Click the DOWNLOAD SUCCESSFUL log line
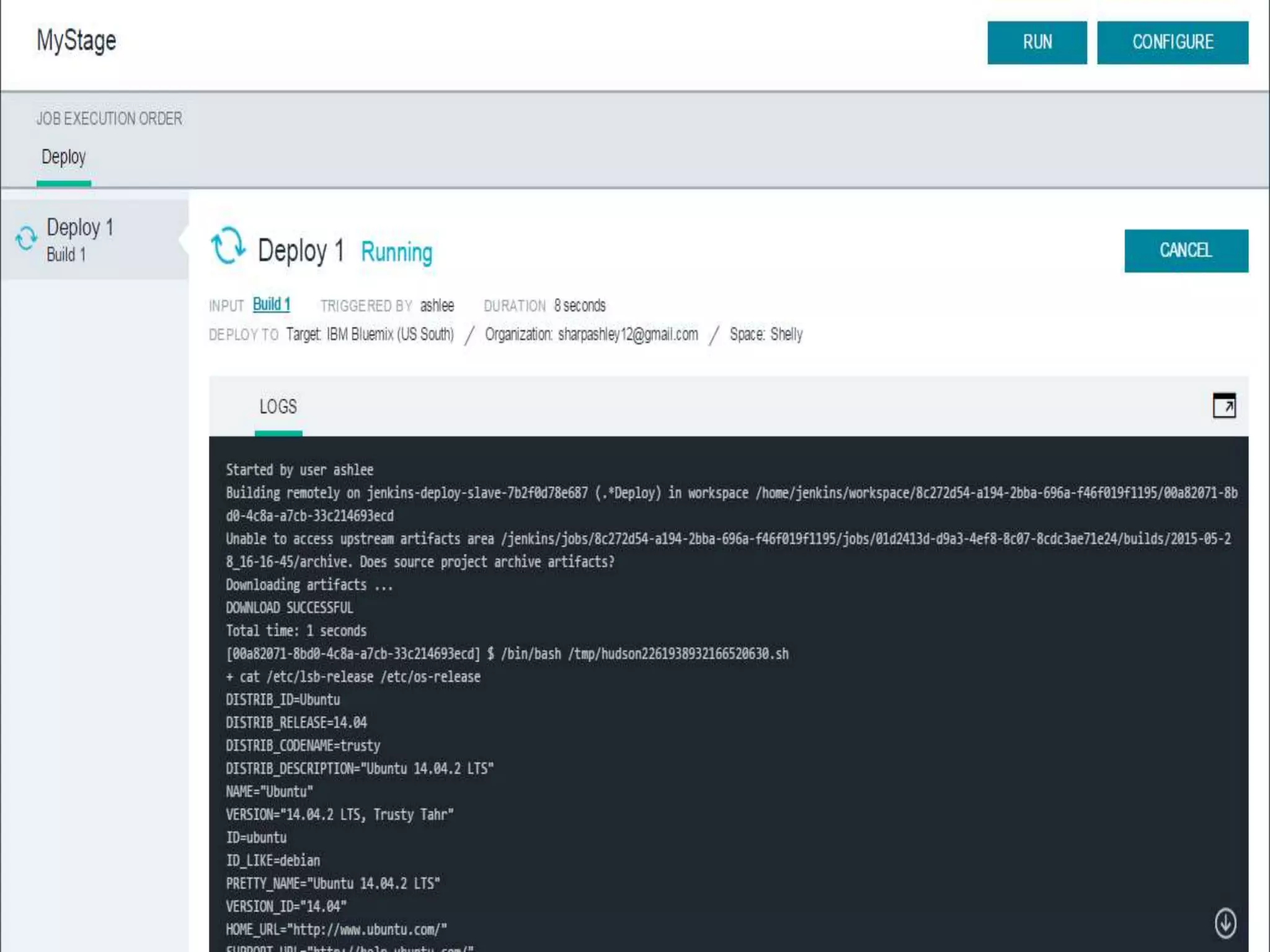The image size is (1270, 952). [x=289, y=607]
